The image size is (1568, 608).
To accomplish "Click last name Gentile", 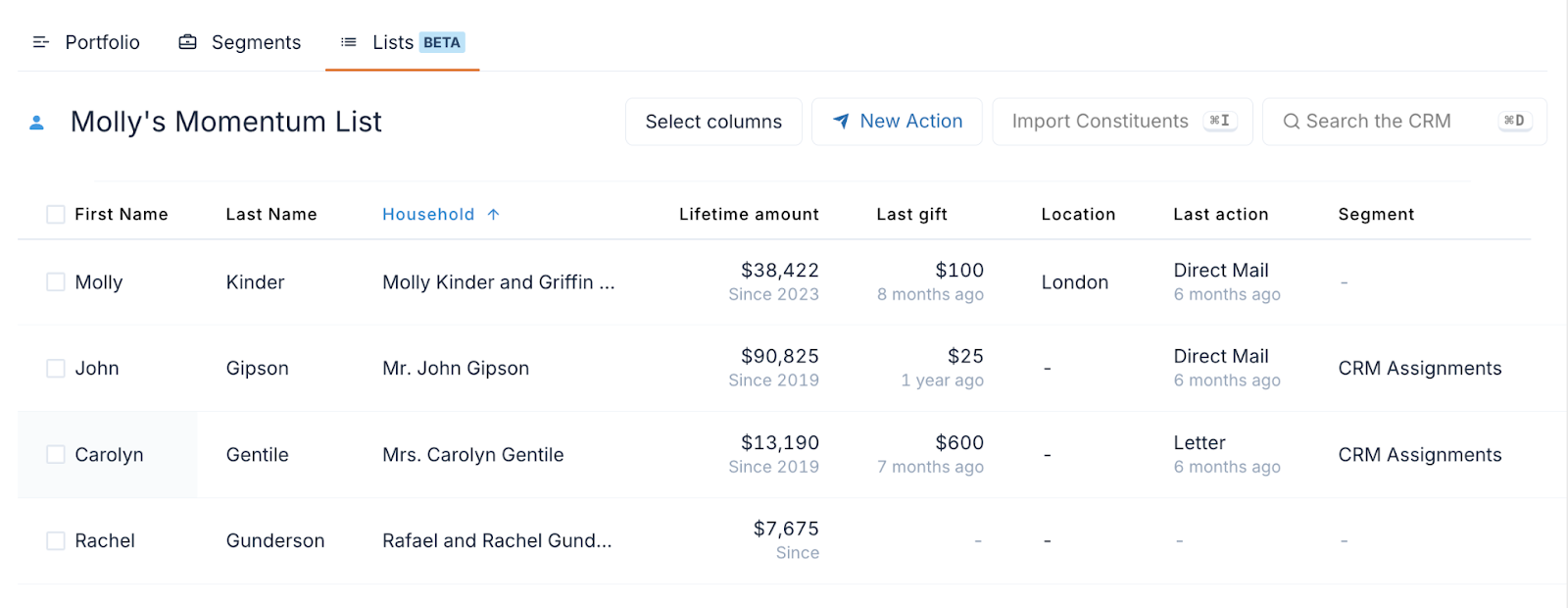I will (x=257, y=455).
